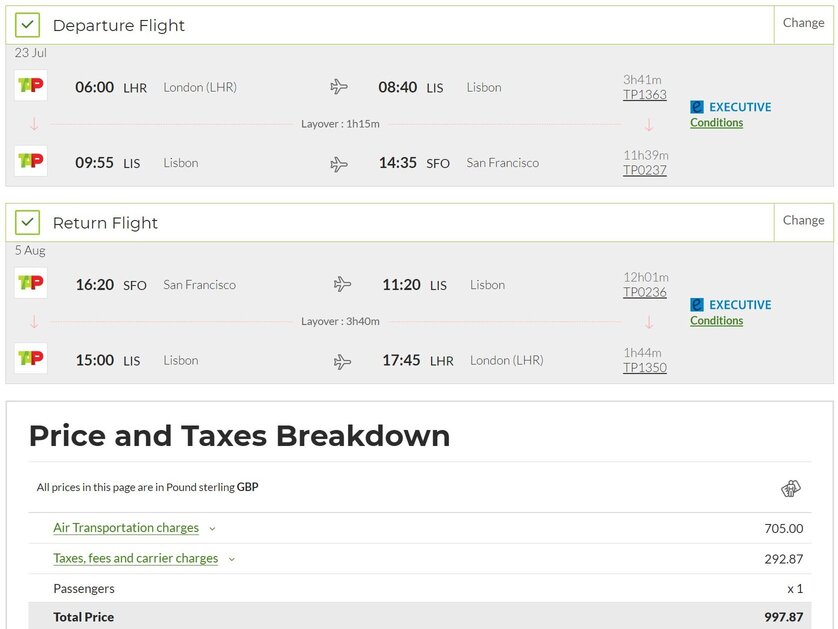Click TAP logo beside 09:55 Lisbon departure

(x=30, y=161)
